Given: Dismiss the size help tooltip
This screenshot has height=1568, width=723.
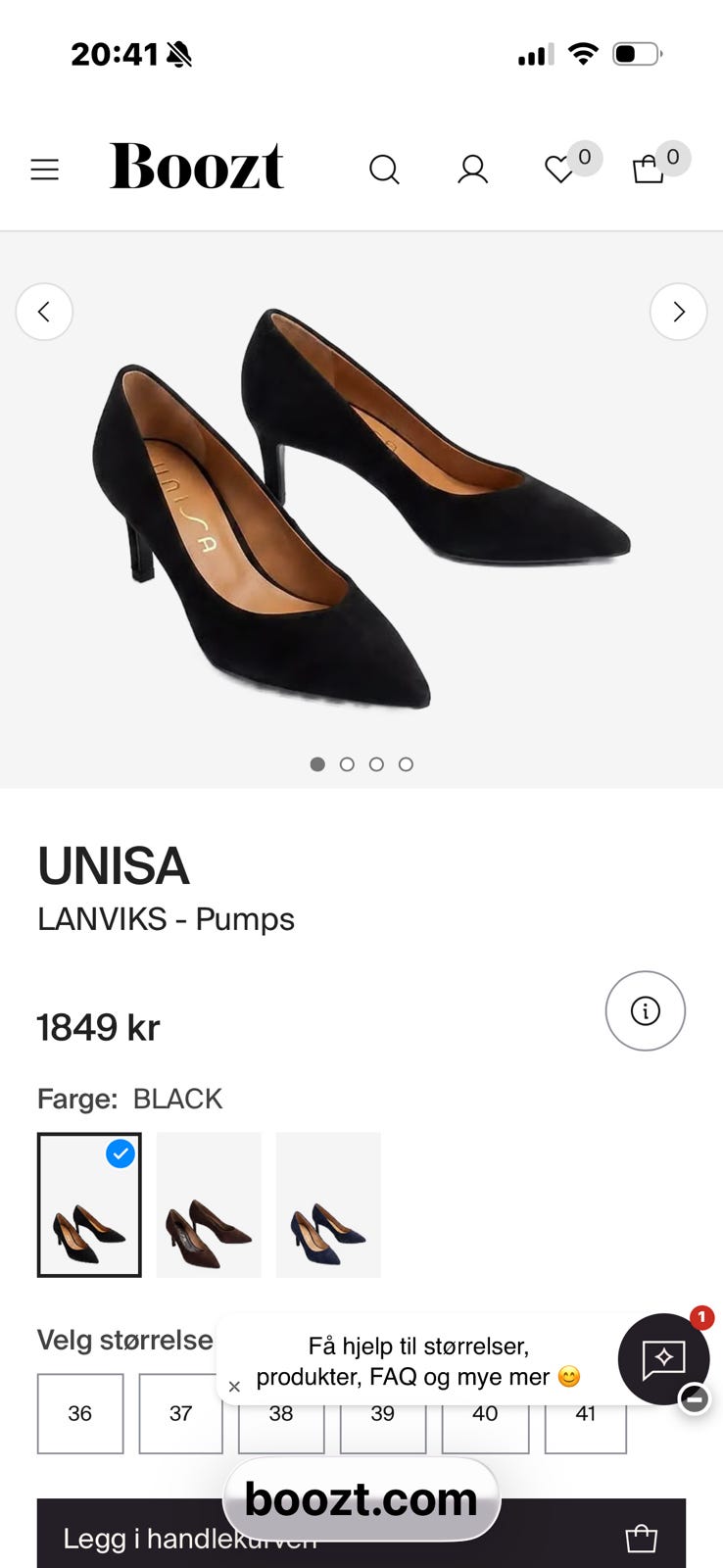Looking at the screenshot, I should coord(234,1387).
